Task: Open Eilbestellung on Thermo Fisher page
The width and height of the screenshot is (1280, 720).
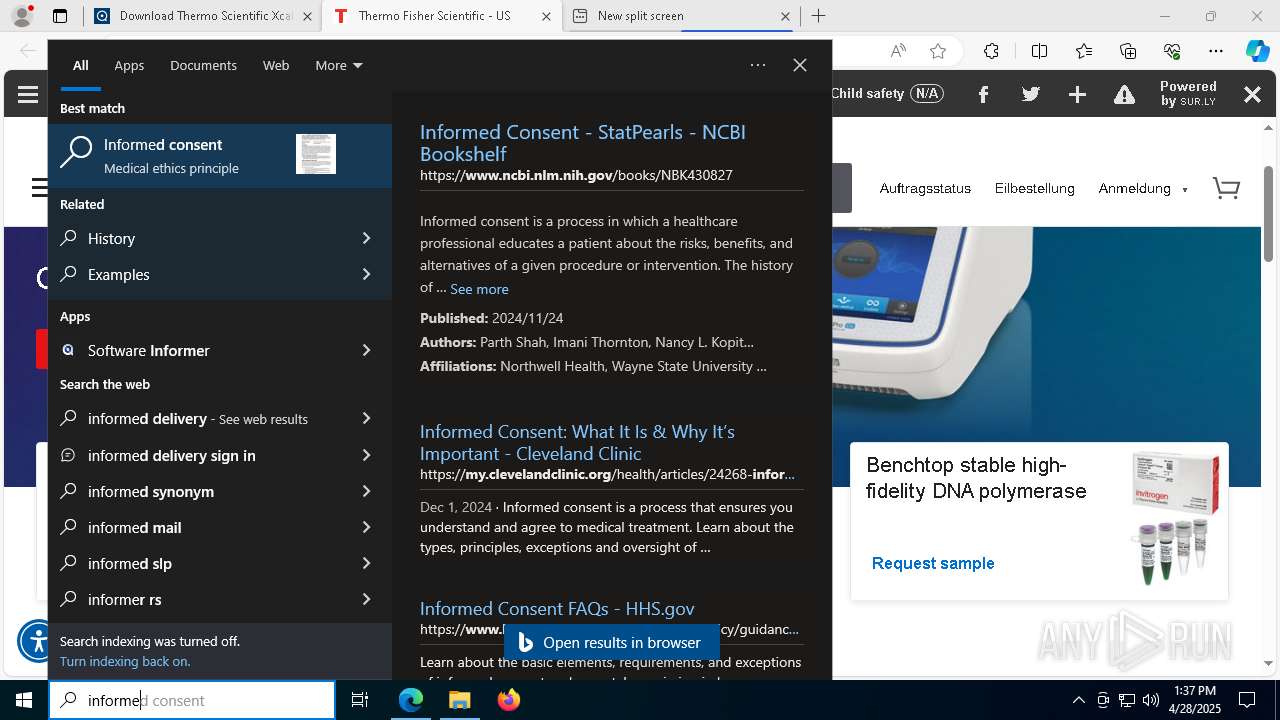Action: (x=1034, y=188)
